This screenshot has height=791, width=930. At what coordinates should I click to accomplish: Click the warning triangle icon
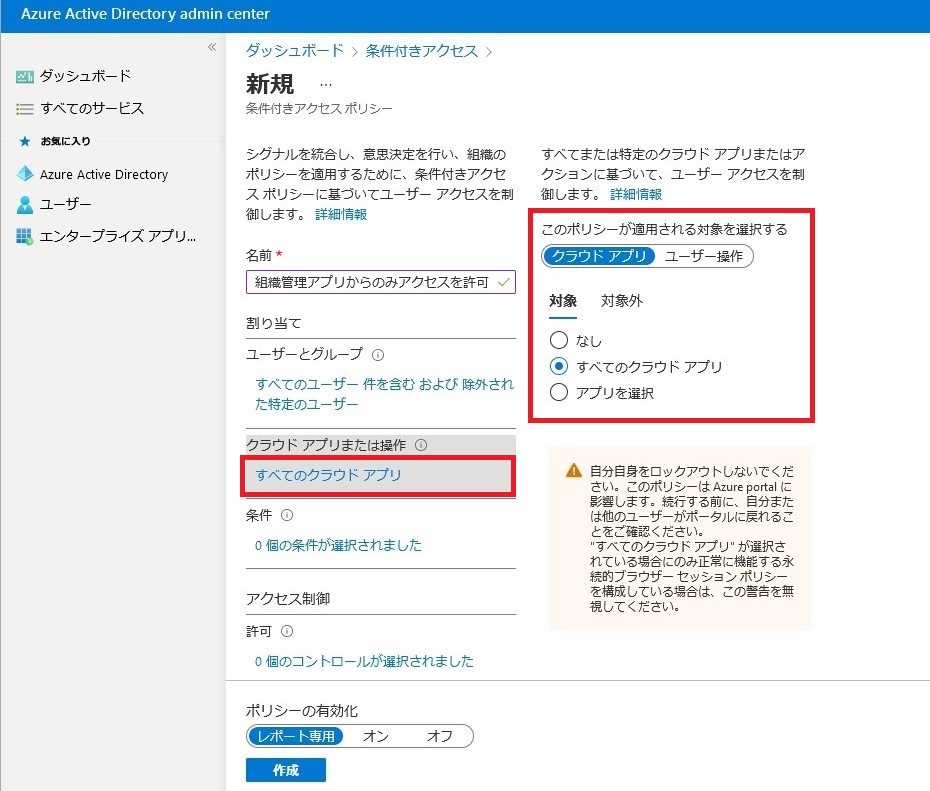[x=574, y=471]
